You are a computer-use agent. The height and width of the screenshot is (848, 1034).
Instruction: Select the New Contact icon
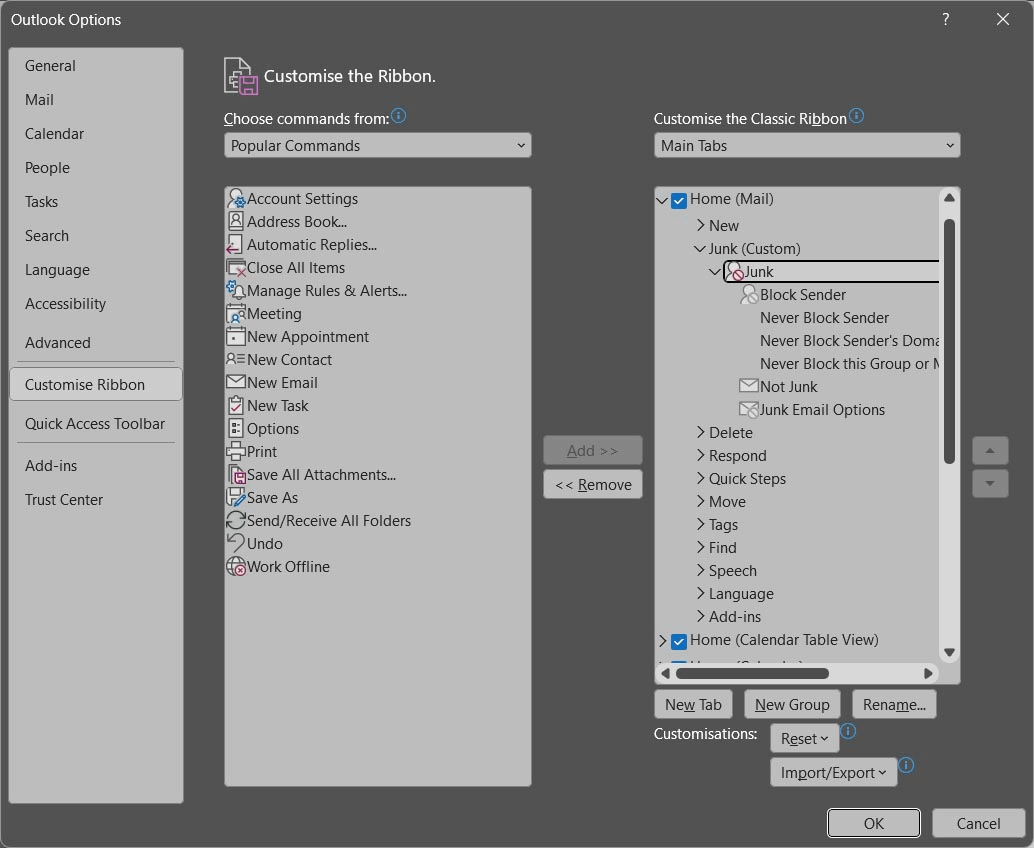pyautogui.click(x=235, y=359)
